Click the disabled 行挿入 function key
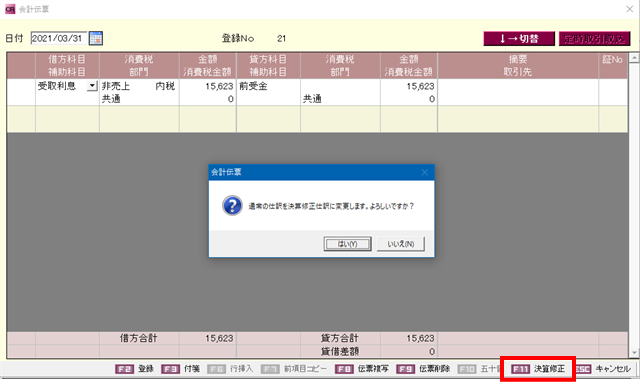 coord(230,369)
